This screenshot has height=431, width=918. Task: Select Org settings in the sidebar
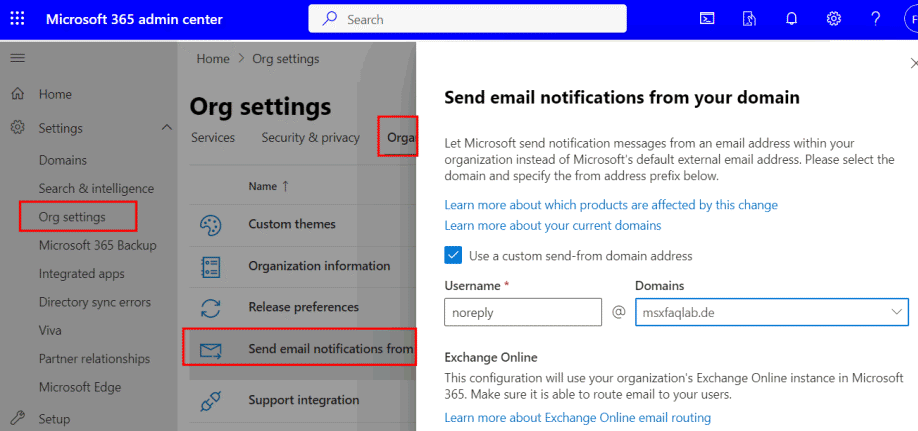coord(72,217)
